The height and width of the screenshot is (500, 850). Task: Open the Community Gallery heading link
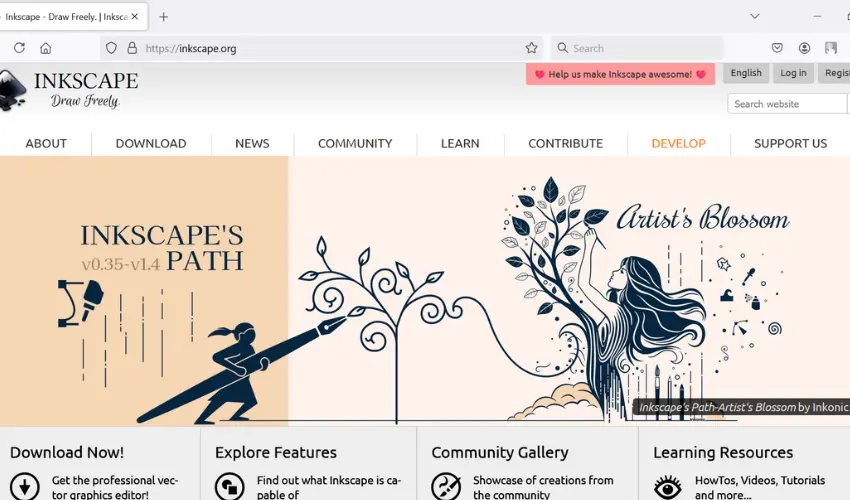[x=500, y=452]
